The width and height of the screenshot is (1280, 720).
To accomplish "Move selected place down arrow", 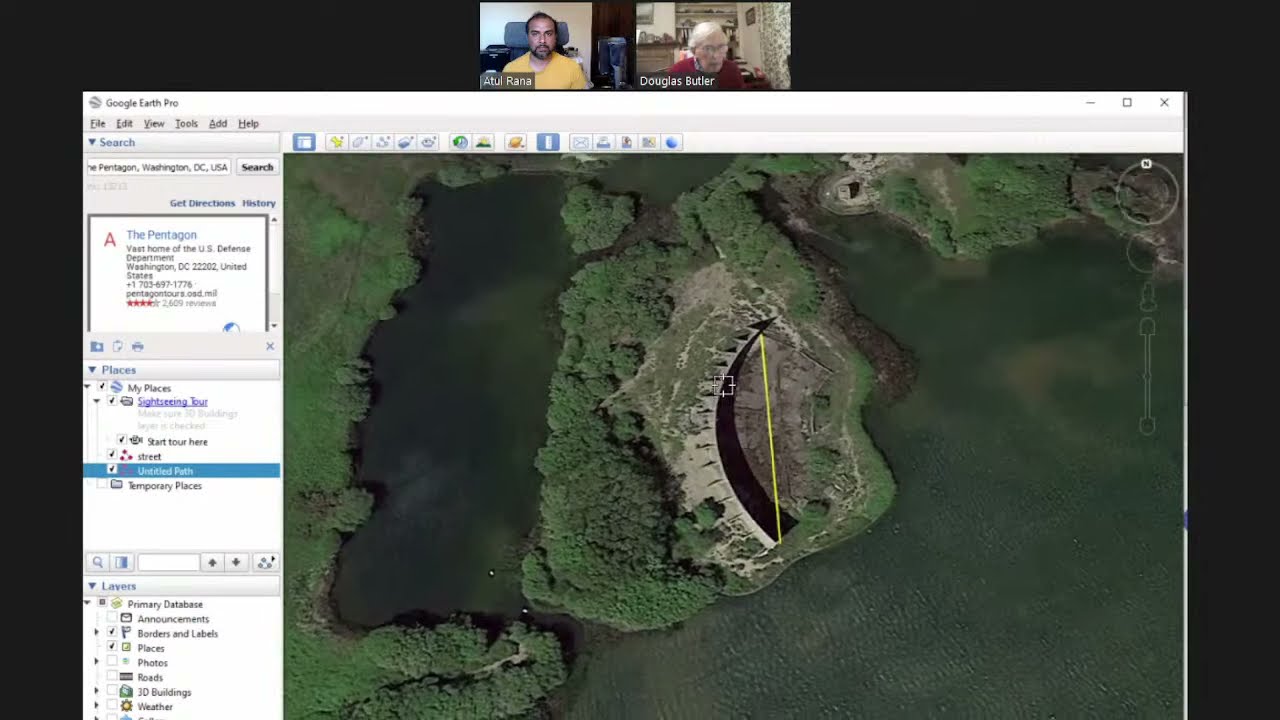I will coord(236,562).
